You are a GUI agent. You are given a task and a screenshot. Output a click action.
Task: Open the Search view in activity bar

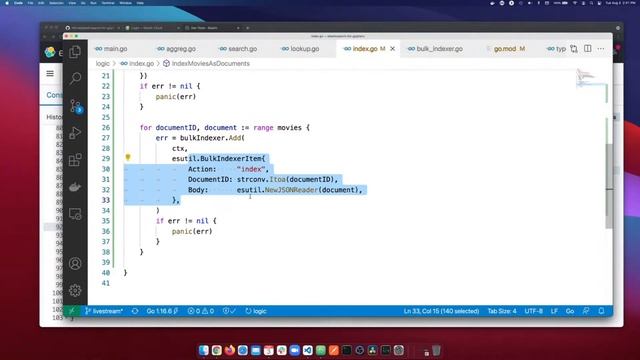[75, 78]
